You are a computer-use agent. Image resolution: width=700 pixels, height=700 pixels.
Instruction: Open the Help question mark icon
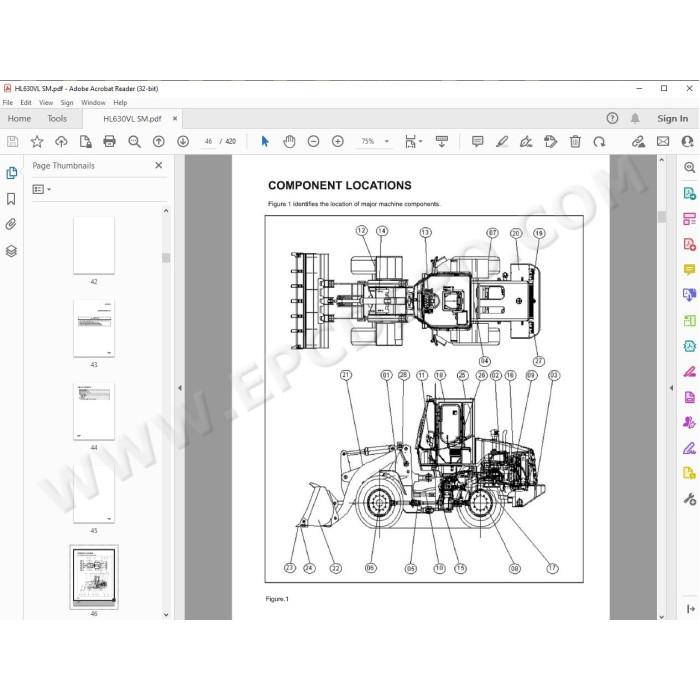612,118
